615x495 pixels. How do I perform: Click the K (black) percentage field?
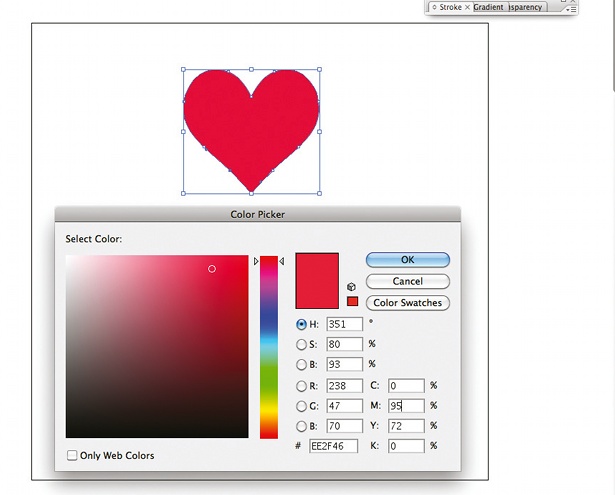[x=406, y=446]
